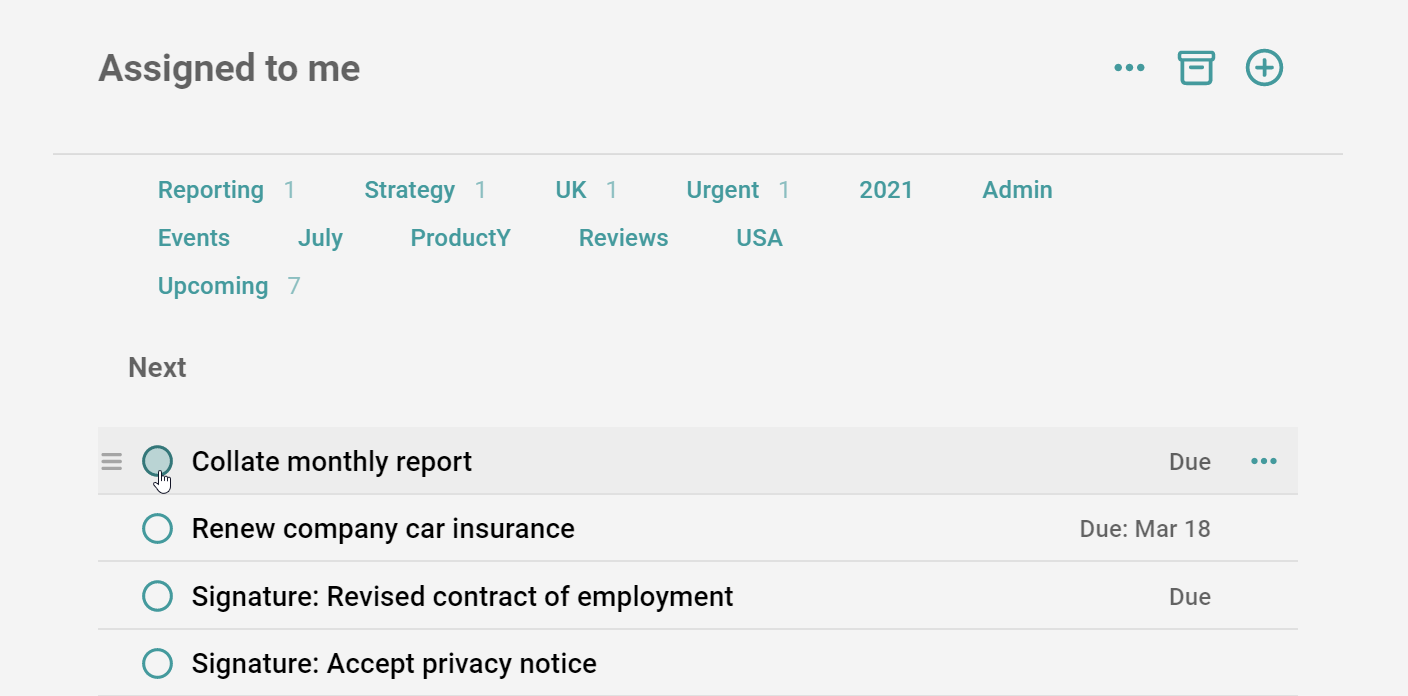Open the Upcoming tag with 7 tasks

[x=213, y=286]
